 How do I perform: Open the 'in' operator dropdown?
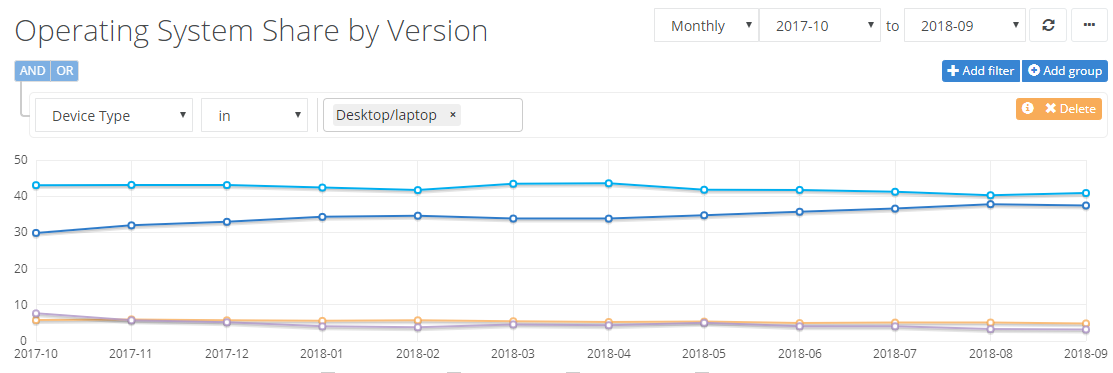[254, 115]
